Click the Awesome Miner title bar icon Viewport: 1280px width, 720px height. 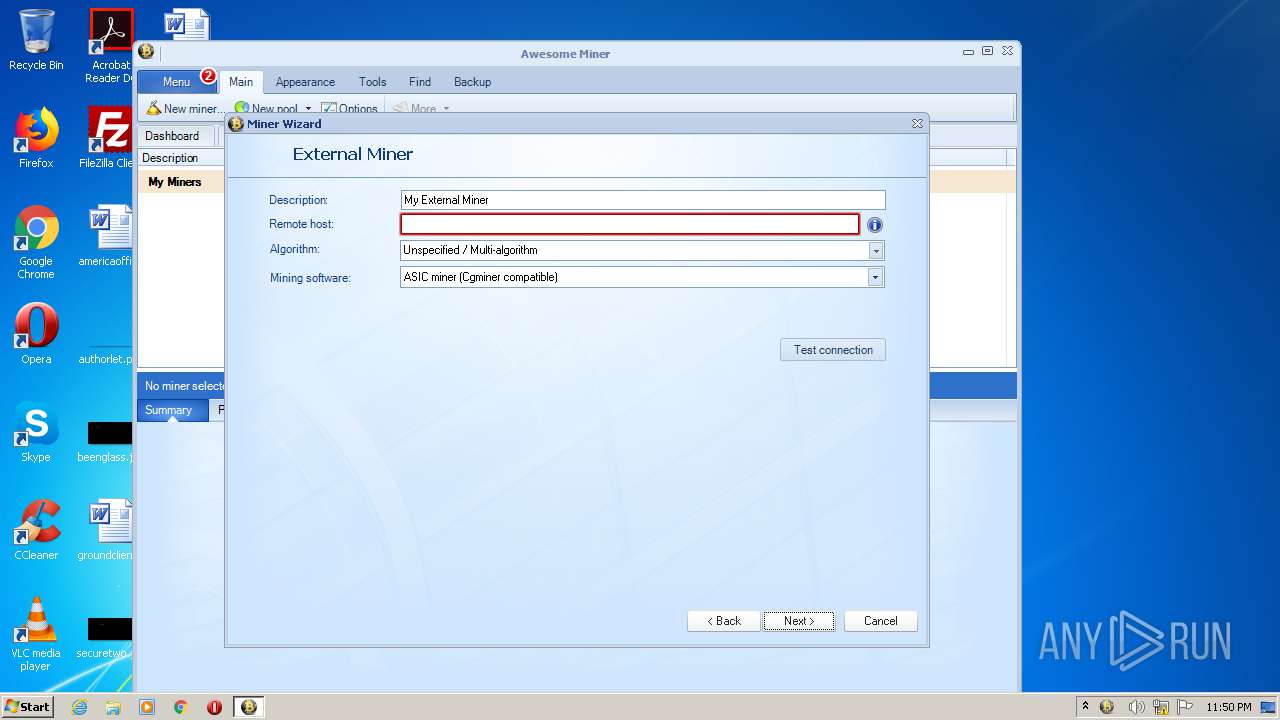[x=147, y=52]
